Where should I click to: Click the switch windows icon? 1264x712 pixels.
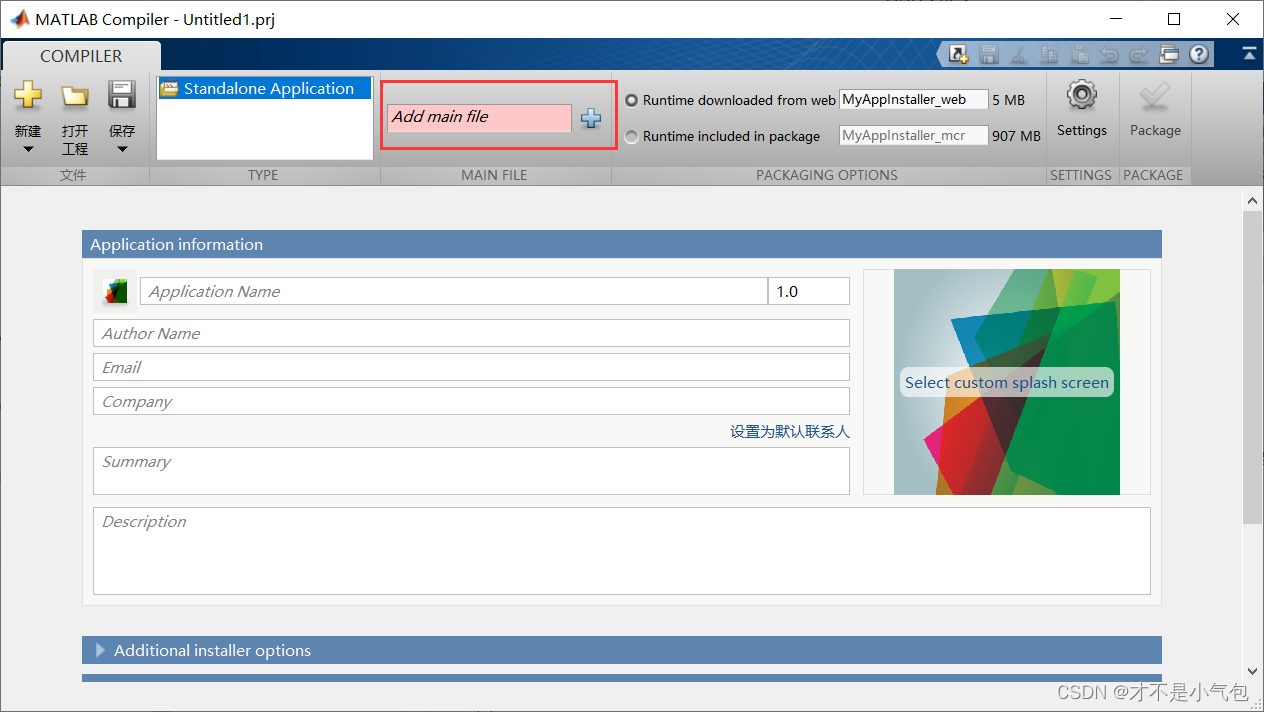point(1169,55)
